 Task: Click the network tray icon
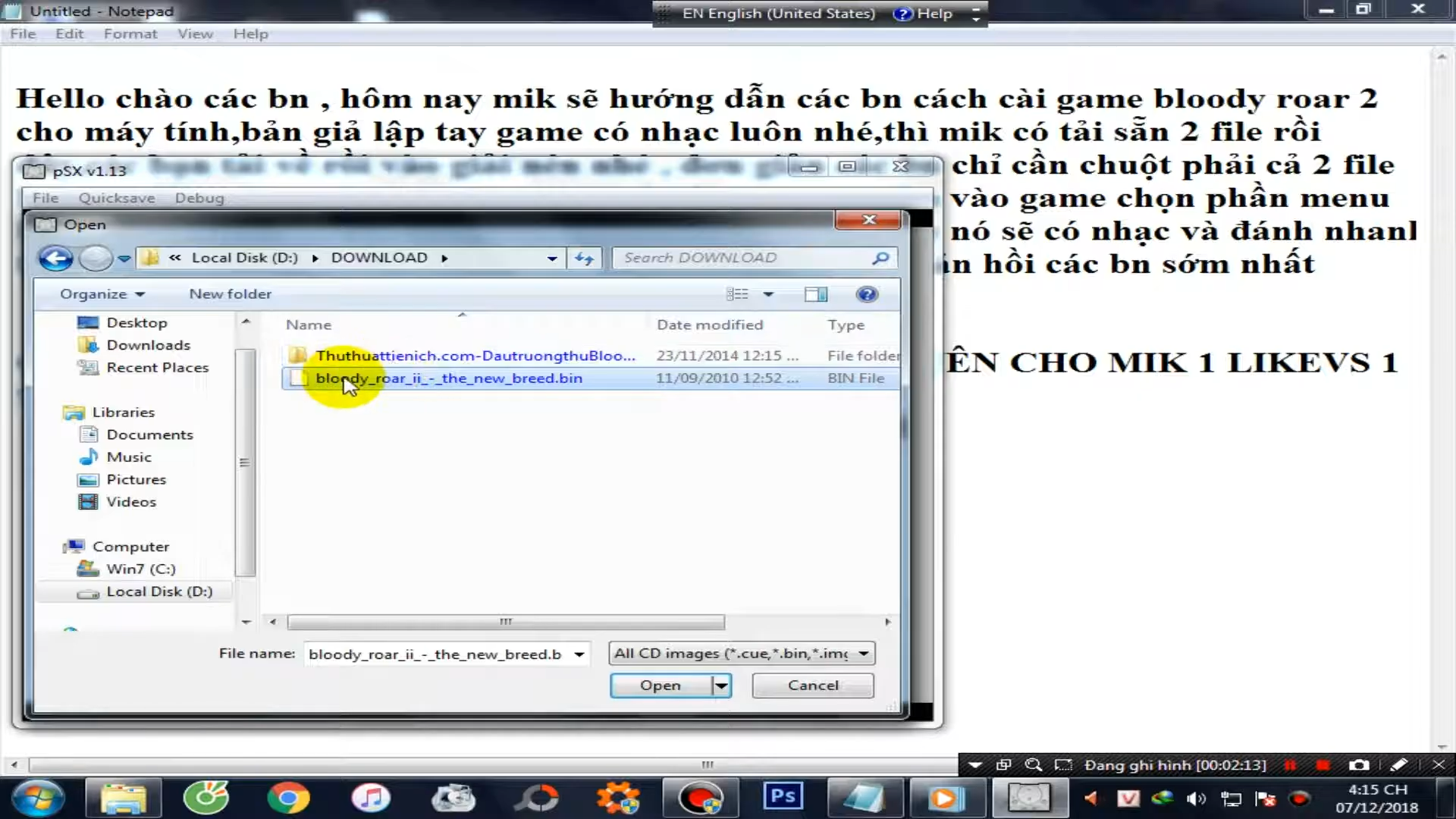click(1231, 799)
